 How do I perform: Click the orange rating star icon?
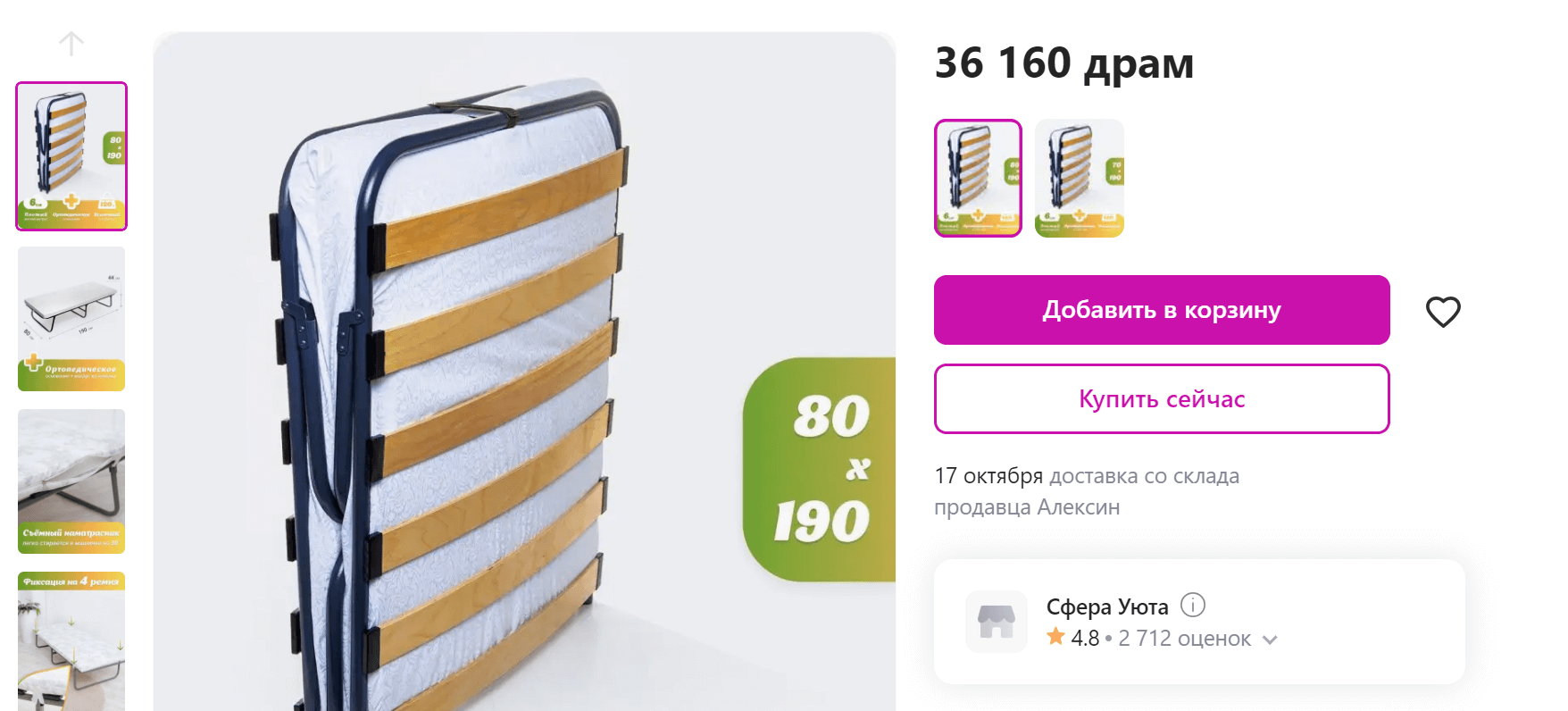point(1056,637)
